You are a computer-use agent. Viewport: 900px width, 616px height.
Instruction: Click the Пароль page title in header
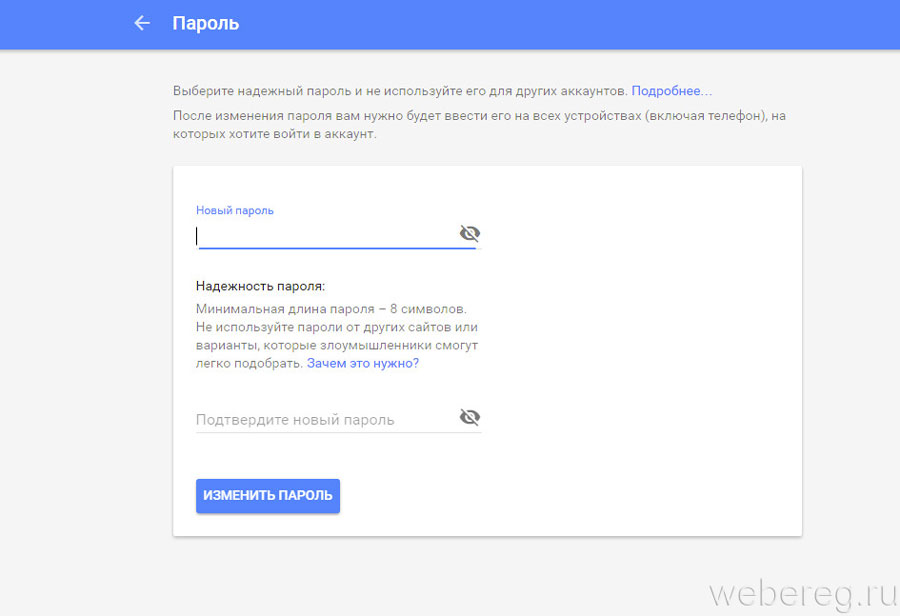pyautogui.click(x=205, y=24)
